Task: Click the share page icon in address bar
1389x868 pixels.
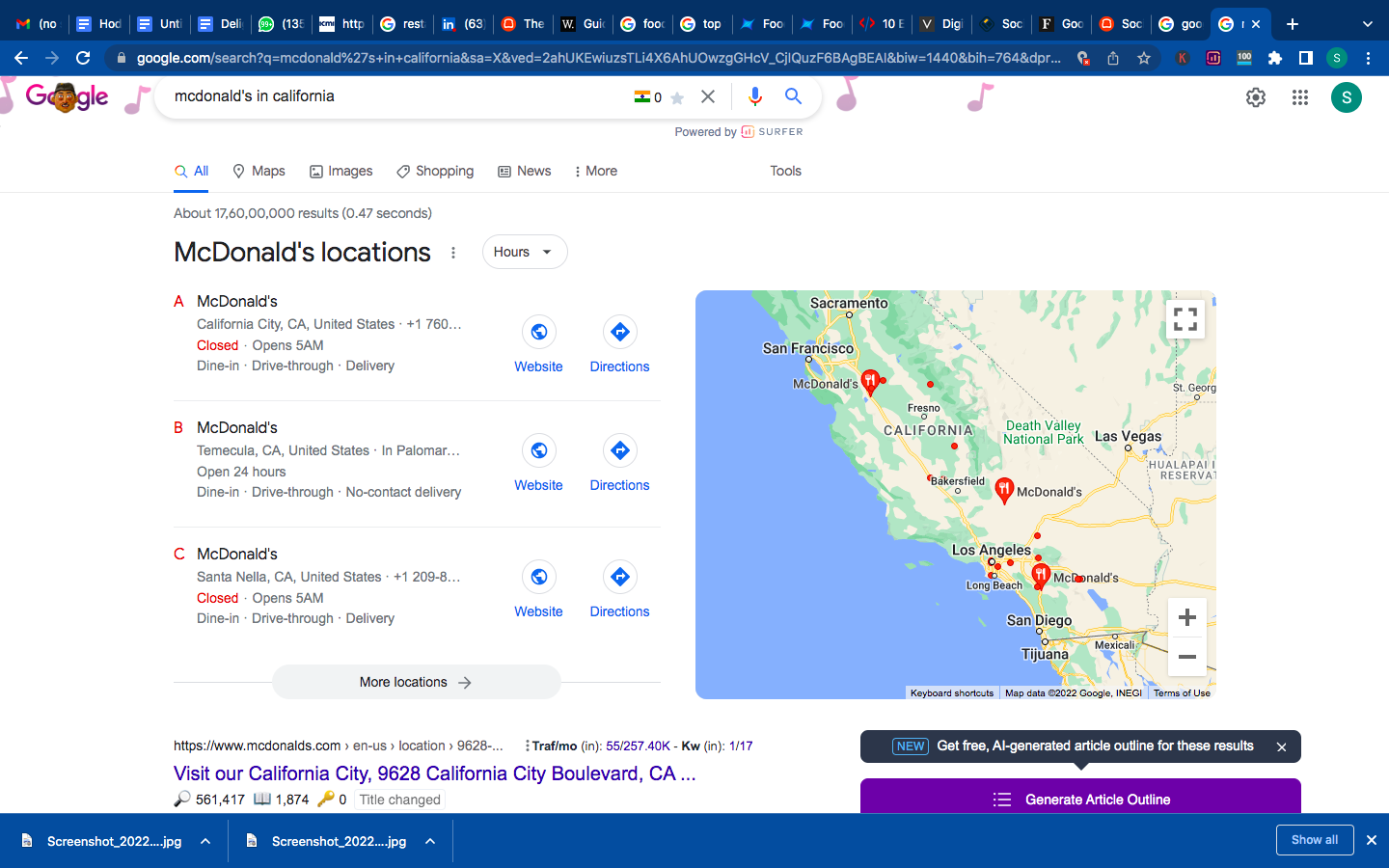Action: coord(1113,58)
